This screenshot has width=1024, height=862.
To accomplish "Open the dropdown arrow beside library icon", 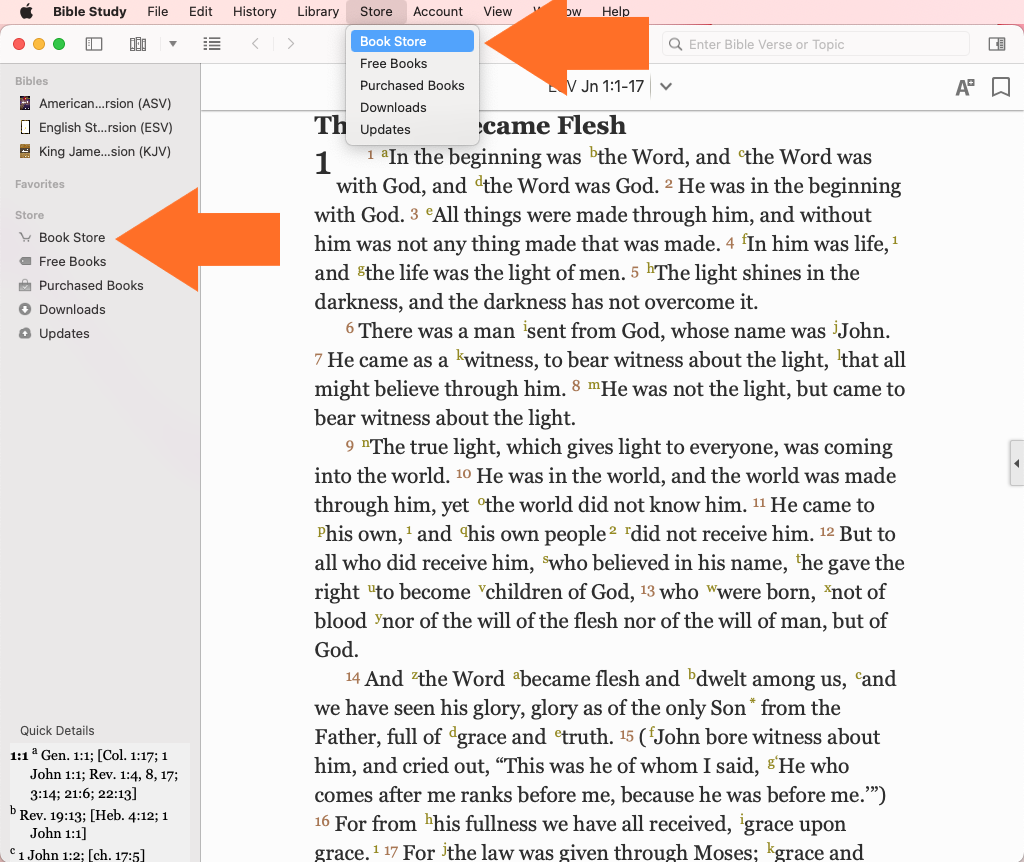I will click(172, 44).
